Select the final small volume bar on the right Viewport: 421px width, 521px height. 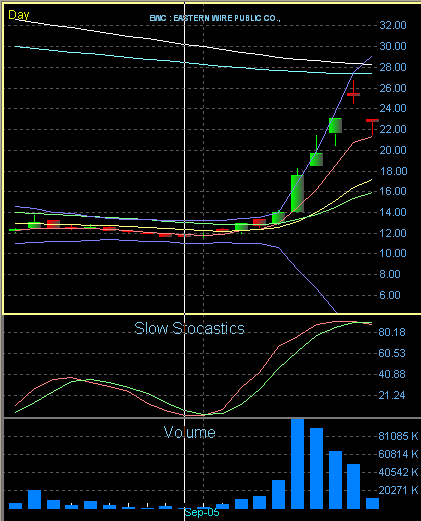coord(372,503)
